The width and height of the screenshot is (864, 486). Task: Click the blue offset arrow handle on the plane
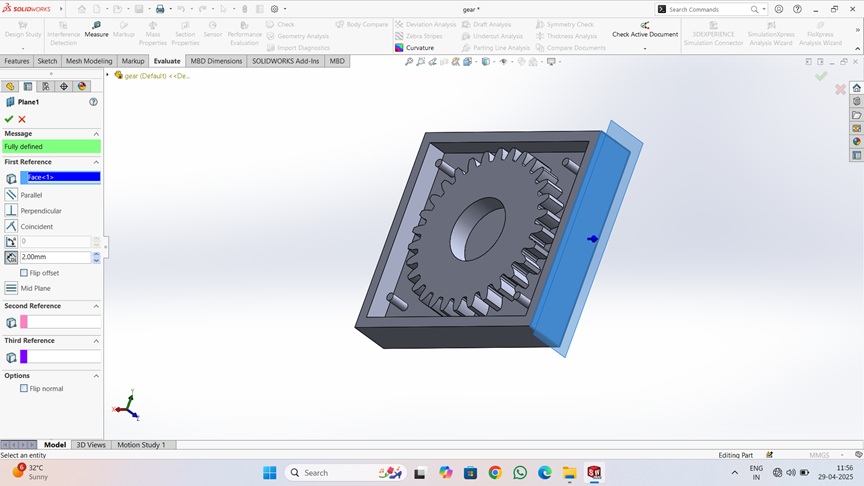[592, 239]
